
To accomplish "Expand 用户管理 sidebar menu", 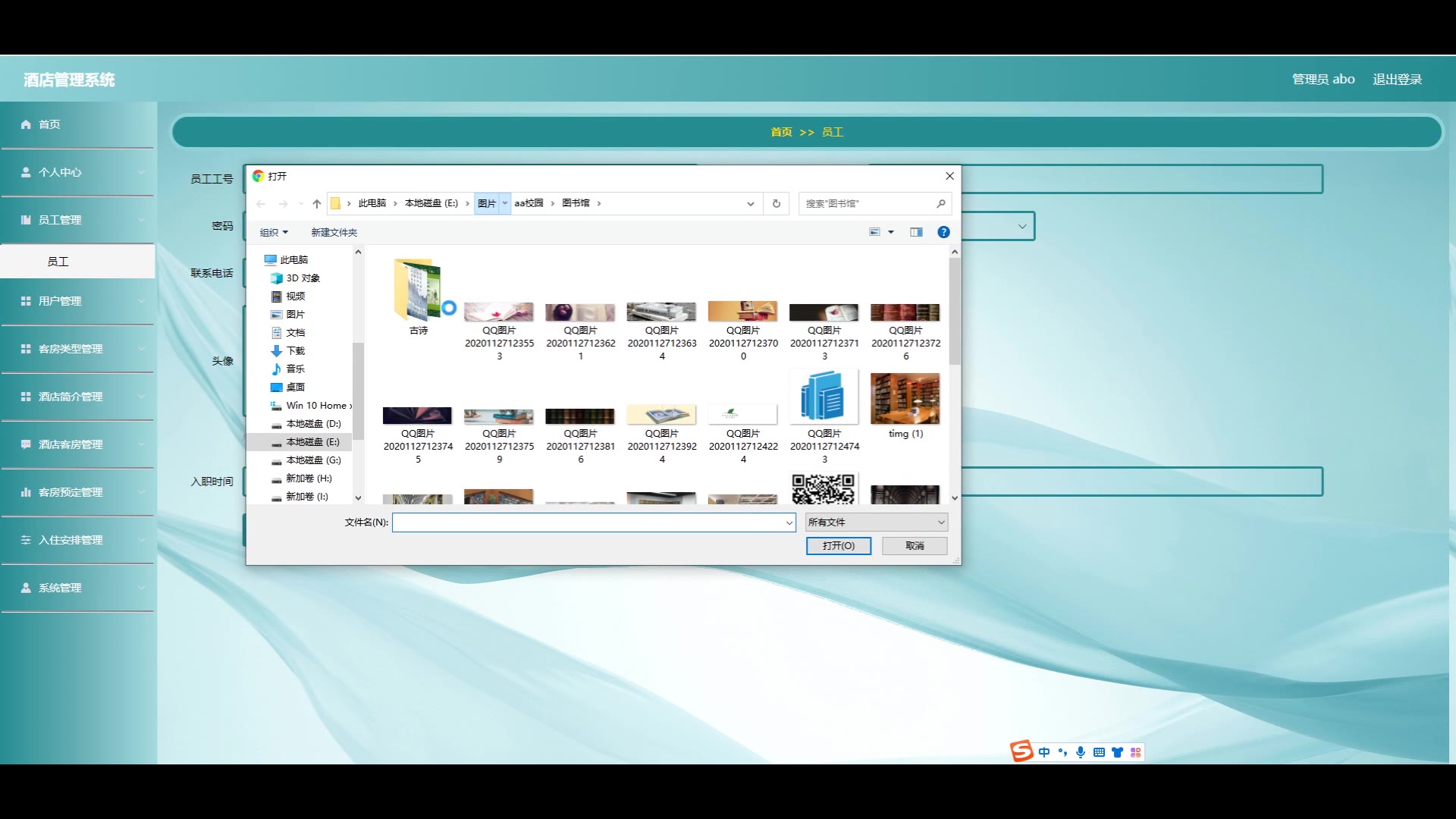I will (x=77, y=301).
